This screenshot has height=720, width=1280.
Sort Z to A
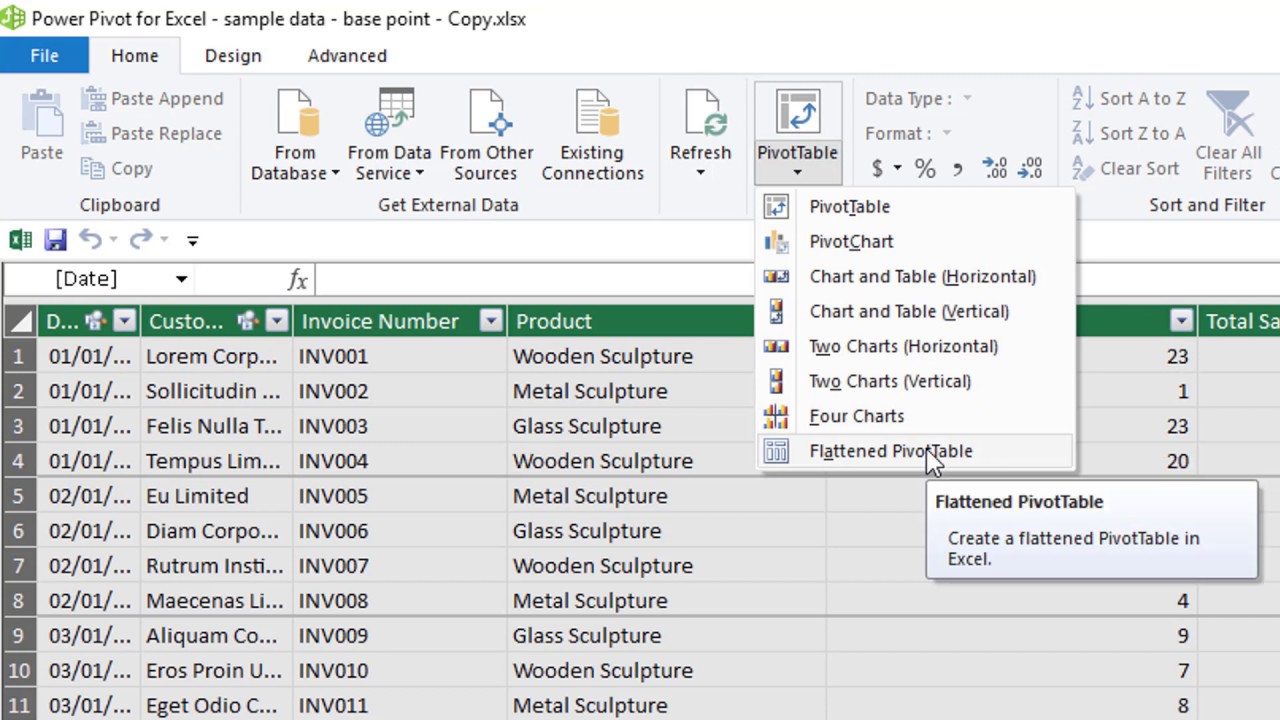pyautogui.click(x=1129, y=133)
